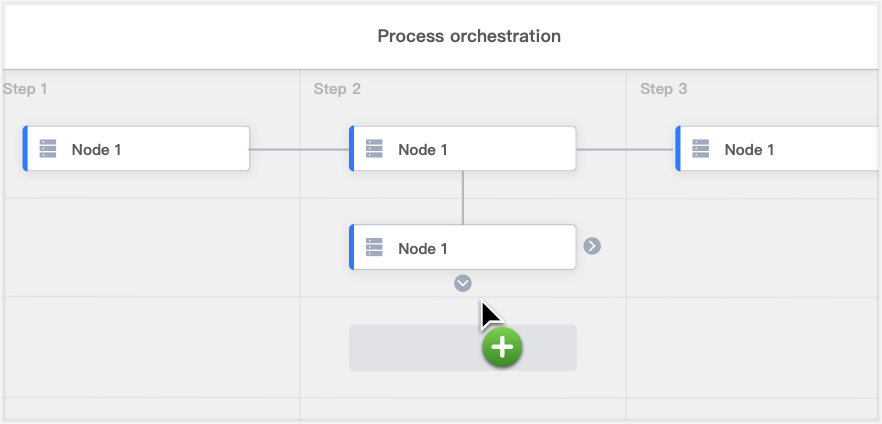The height and width of the screenshot is (424, 882).
Task: Click the green plus add icon
Action: click(x=502, y=347)
